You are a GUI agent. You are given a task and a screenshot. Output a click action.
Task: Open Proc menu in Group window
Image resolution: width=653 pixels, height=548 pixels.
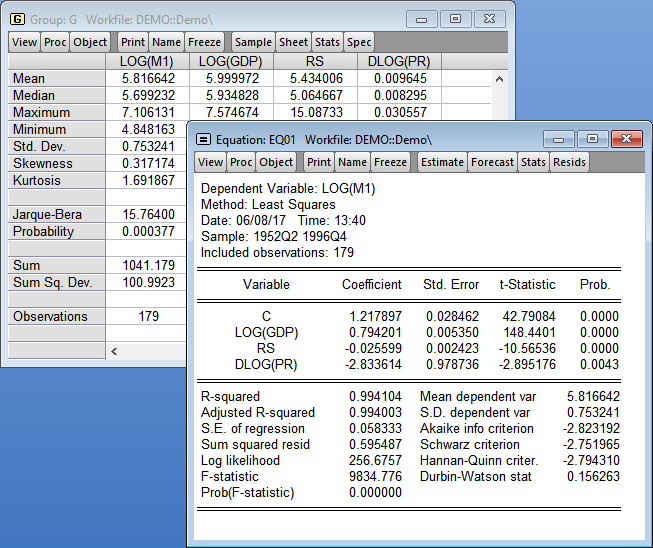coord(55,42)
